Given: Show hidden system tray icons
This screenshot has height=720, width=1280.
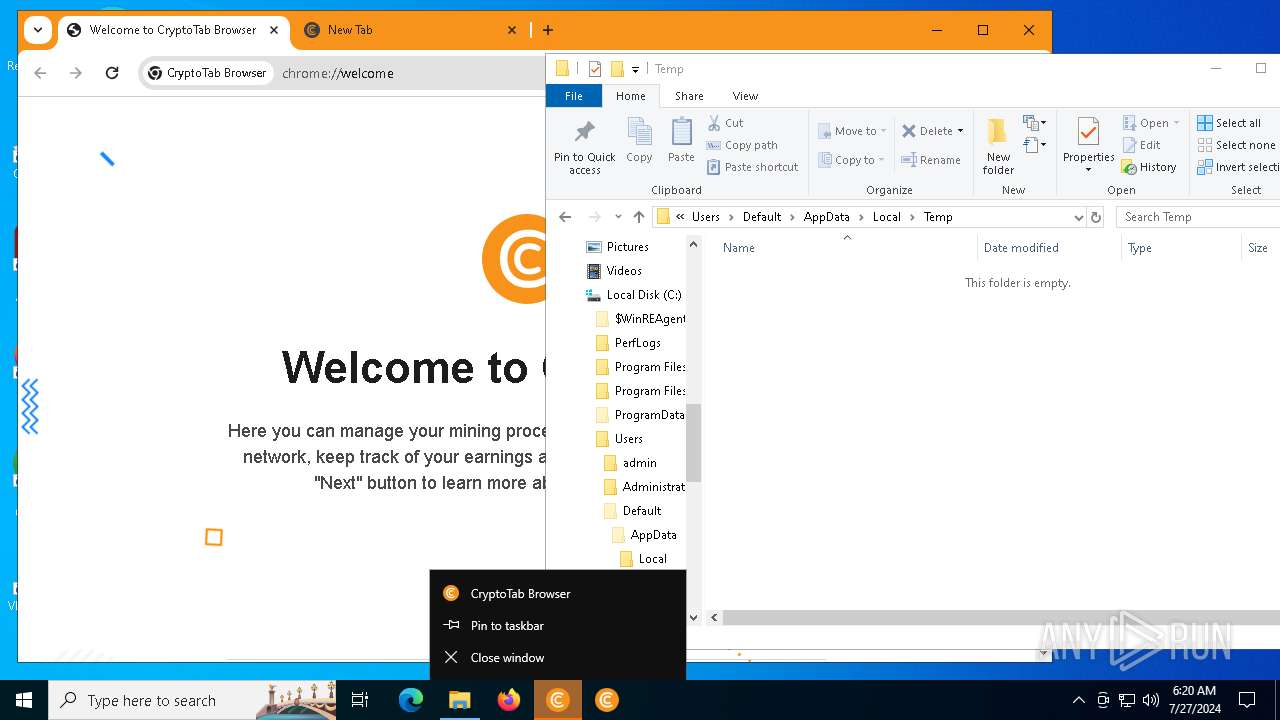Looking at the screenshot, I should pos(1078,700).
